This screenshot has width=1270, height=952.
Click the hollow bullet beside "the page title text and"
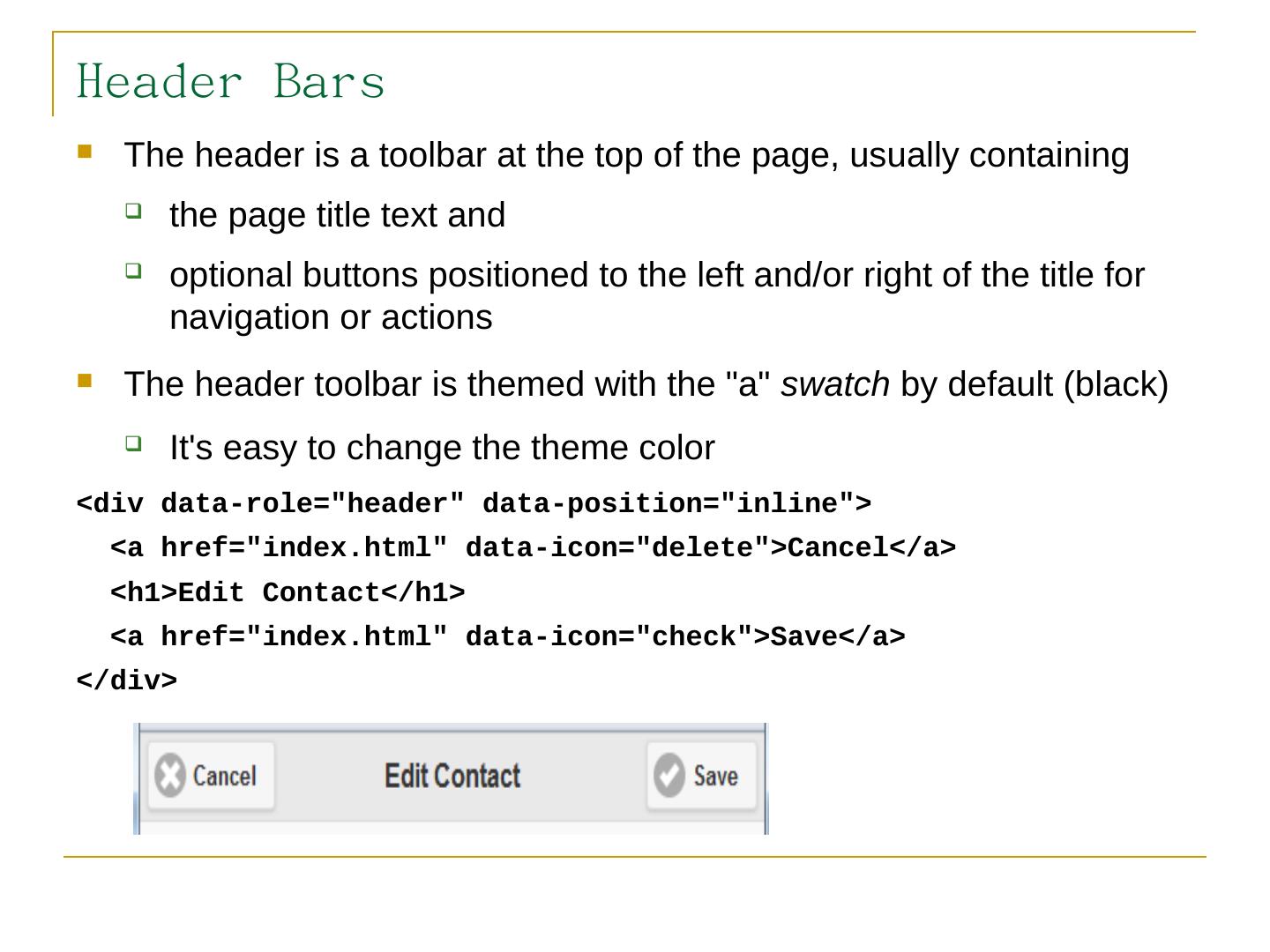(132, 210)
